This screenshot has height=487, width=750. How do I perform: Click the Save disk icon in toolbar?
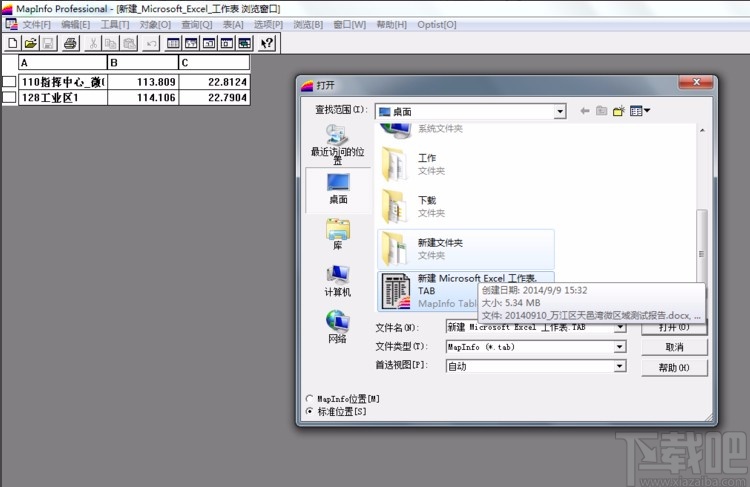(48, 44)
